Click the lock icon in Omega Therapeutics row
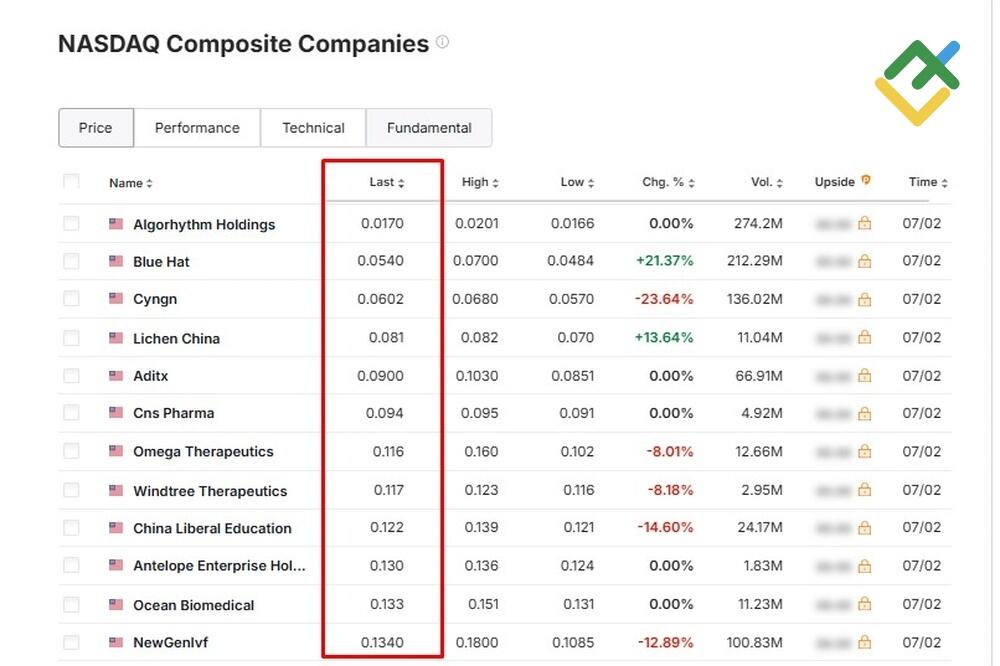This screenshot has width=1000, height=666. point(865,452)
